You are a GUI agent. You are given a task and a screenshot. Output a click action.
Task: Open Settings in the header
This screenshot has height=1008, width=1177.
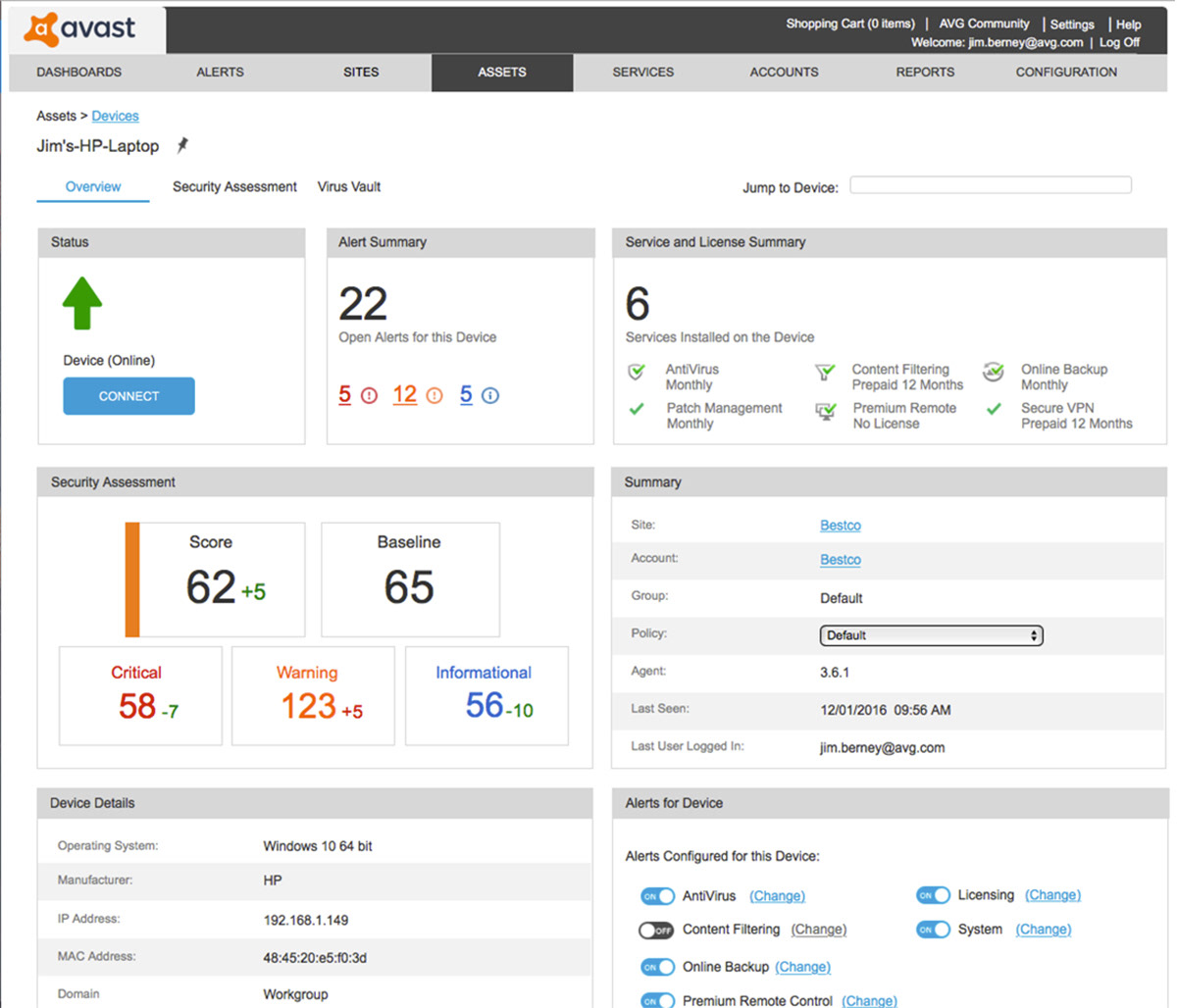[x=1072, y=25]
